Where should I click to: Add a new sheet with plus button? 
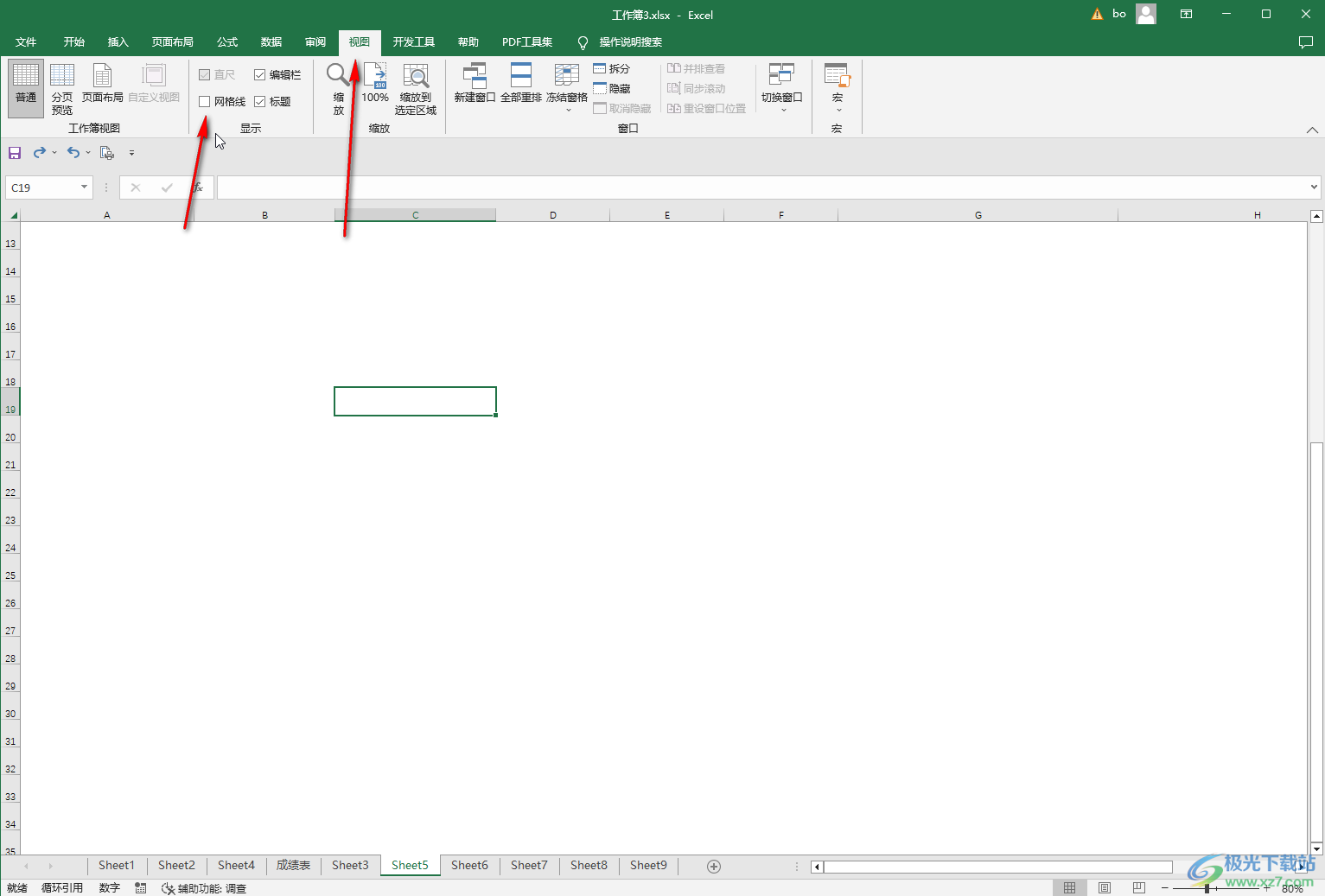click(714, 867)
